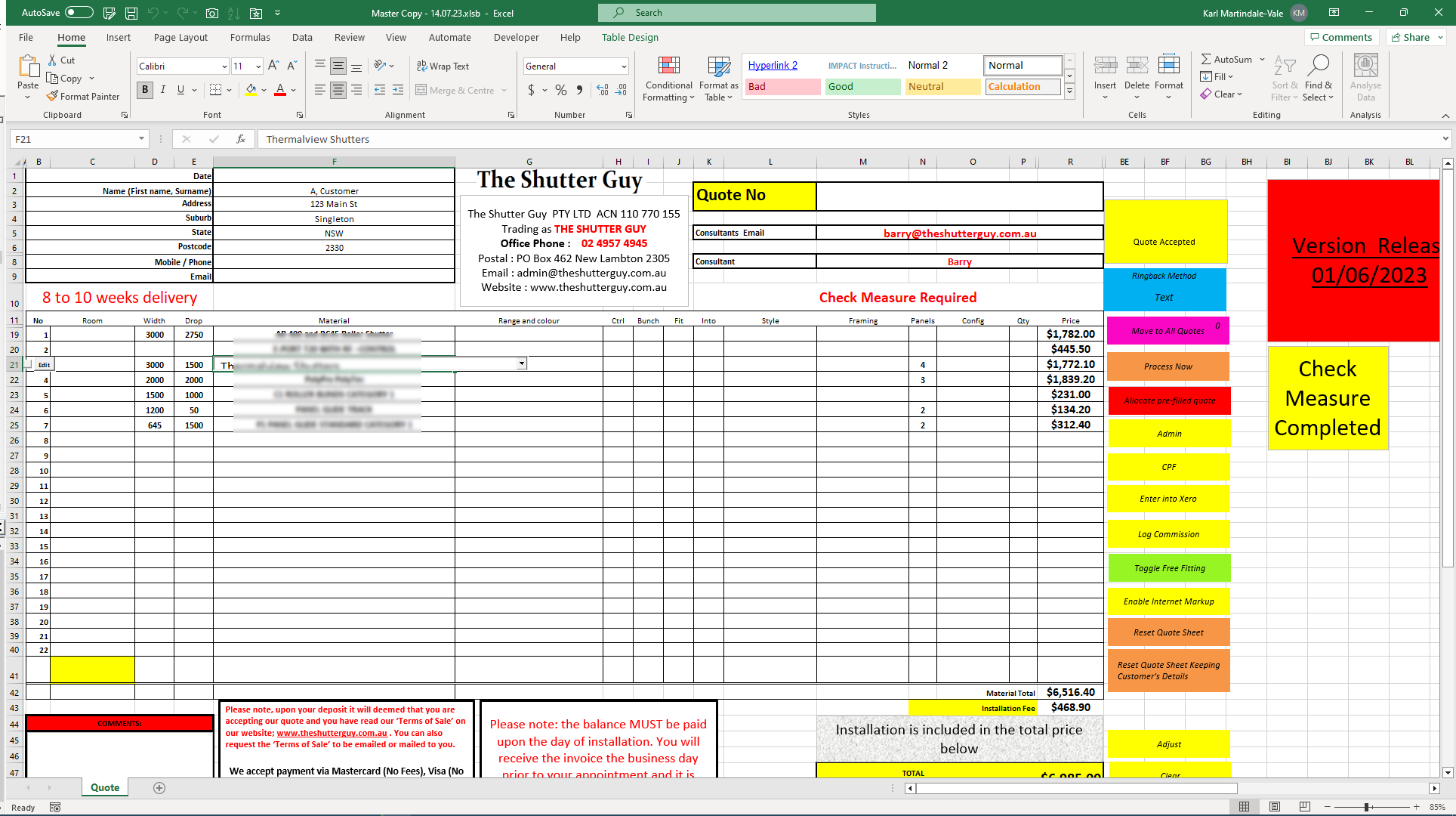This screenshot has height=816, width=1456.
Task: Click the Save icon in title bar
Action: coord(131,13)
